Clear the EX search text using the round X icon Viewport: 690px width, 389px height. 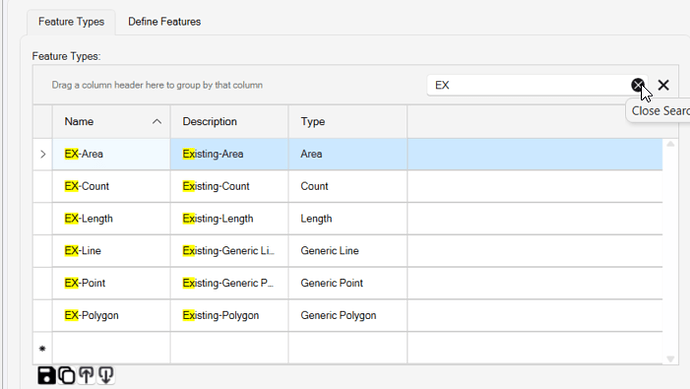pos(638,85)
